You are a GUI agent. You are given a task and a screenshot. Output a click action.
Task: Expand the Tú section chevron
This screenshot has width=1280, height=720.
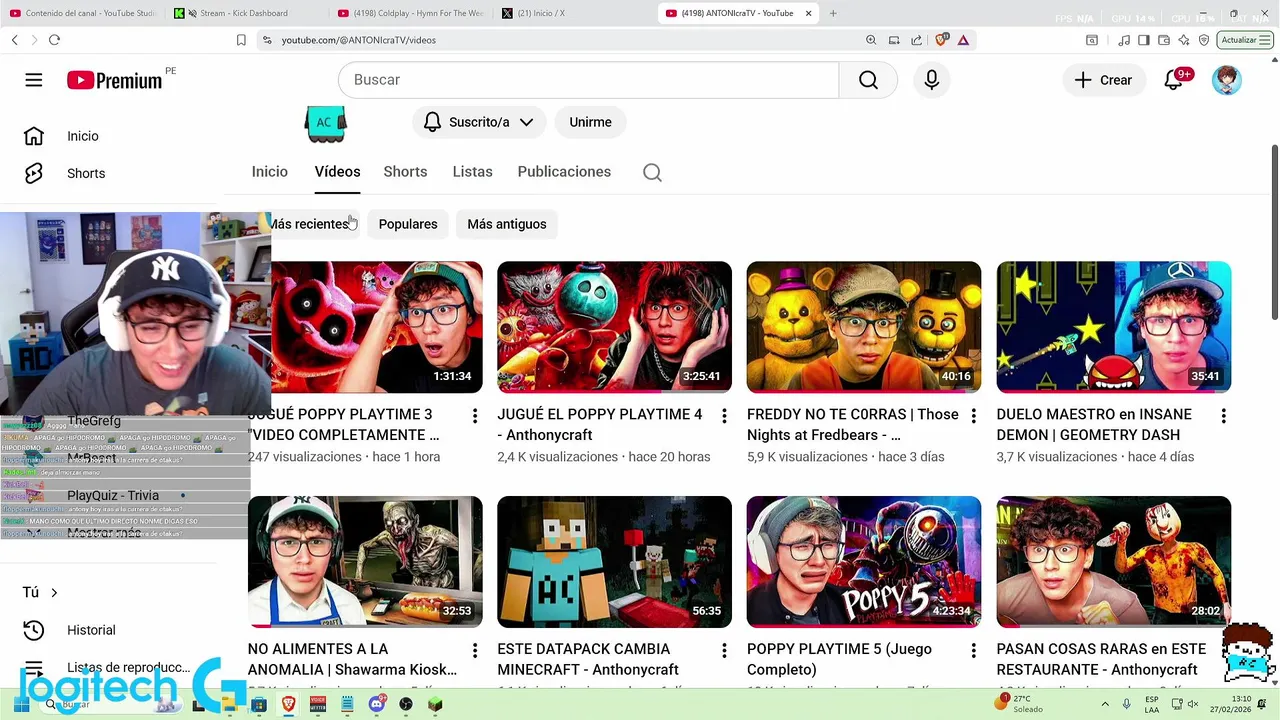pos(54,592)
